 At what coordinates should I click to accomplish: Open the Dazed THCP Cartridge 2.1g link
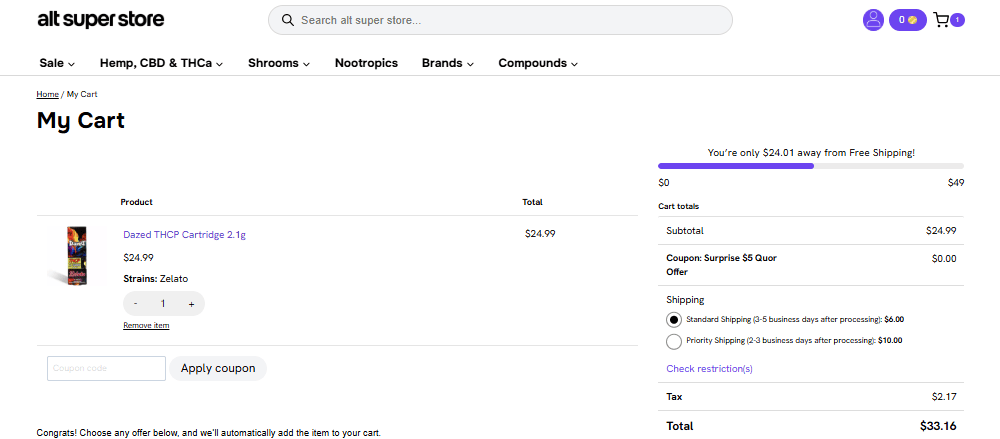pos(184,235)
